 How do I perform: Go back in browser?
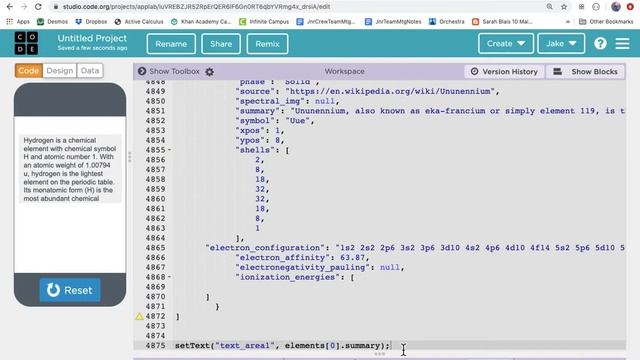click(x=9, y=7)
